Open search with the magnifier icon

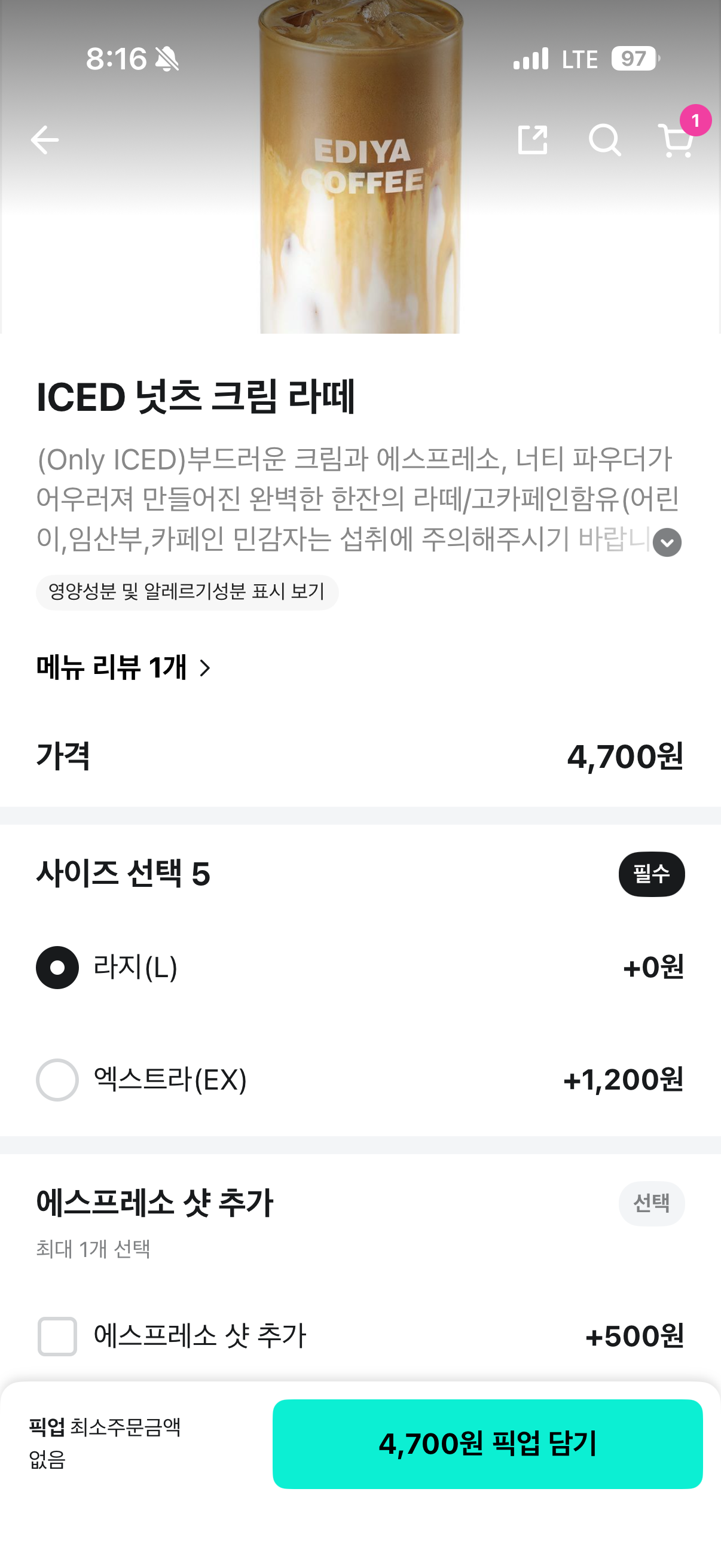coord(605,140)
